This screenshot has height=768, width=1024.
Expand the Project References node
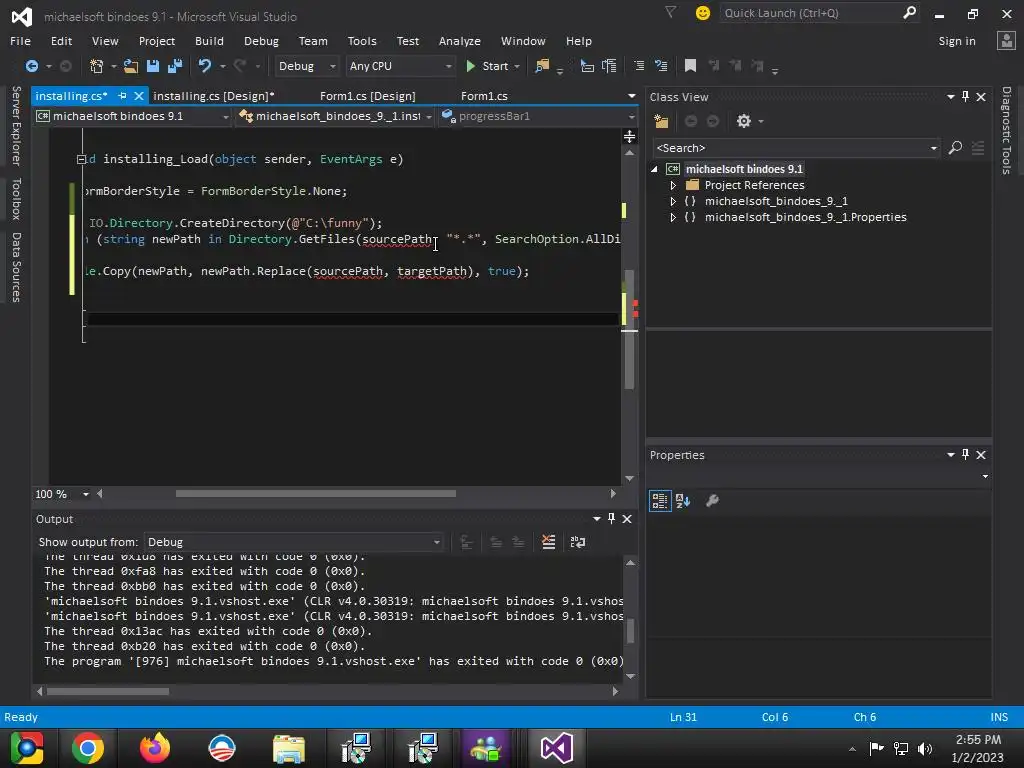point(673,185)
